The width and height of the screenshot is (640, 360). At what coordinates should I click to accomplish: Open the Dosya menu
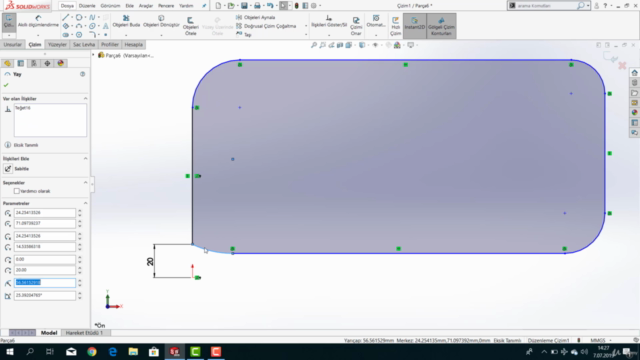click(x=67, y=6)
